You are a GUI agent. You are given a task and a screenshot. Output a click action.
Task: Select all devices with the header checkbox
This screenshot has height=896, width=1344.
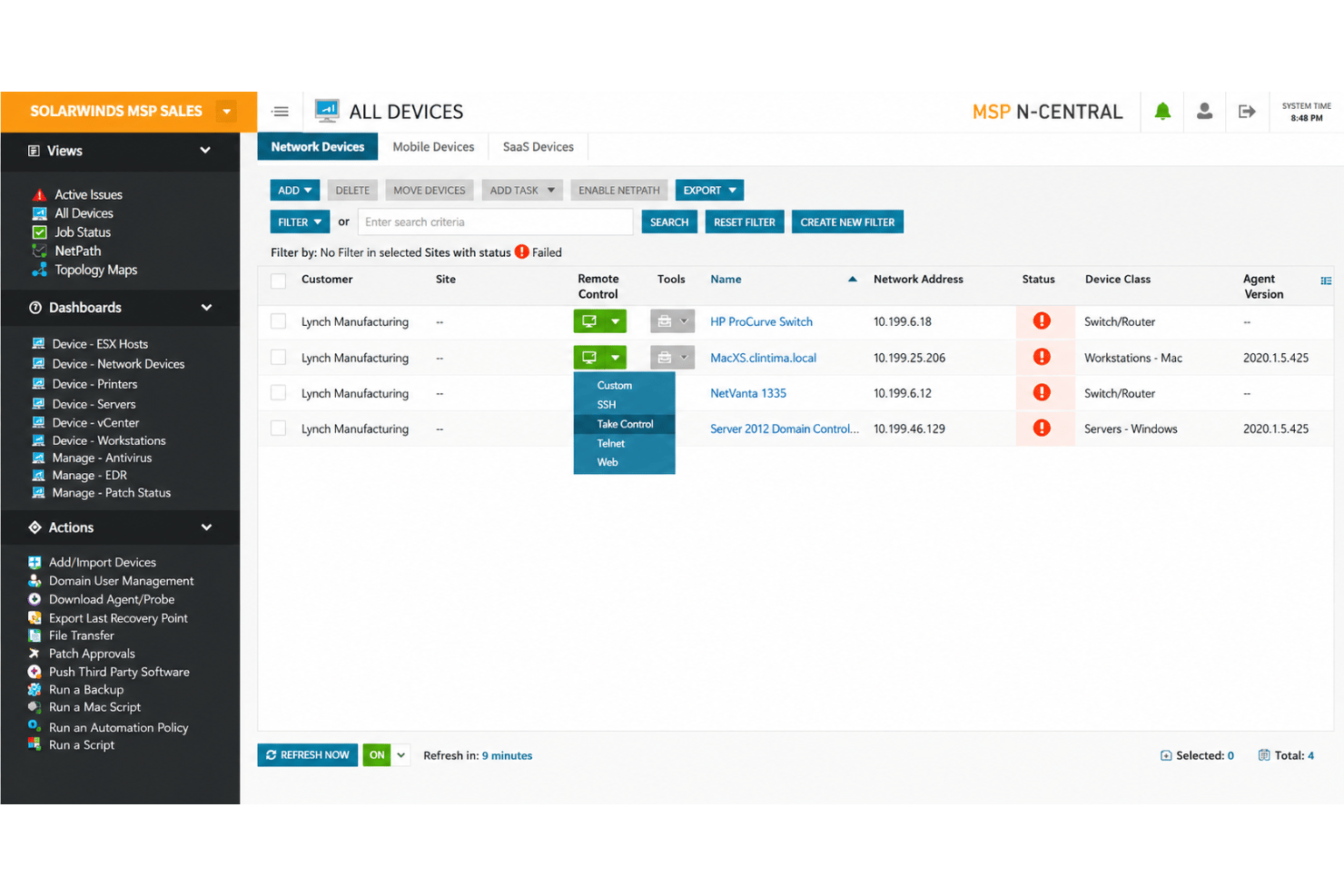[x=279, y=281]
